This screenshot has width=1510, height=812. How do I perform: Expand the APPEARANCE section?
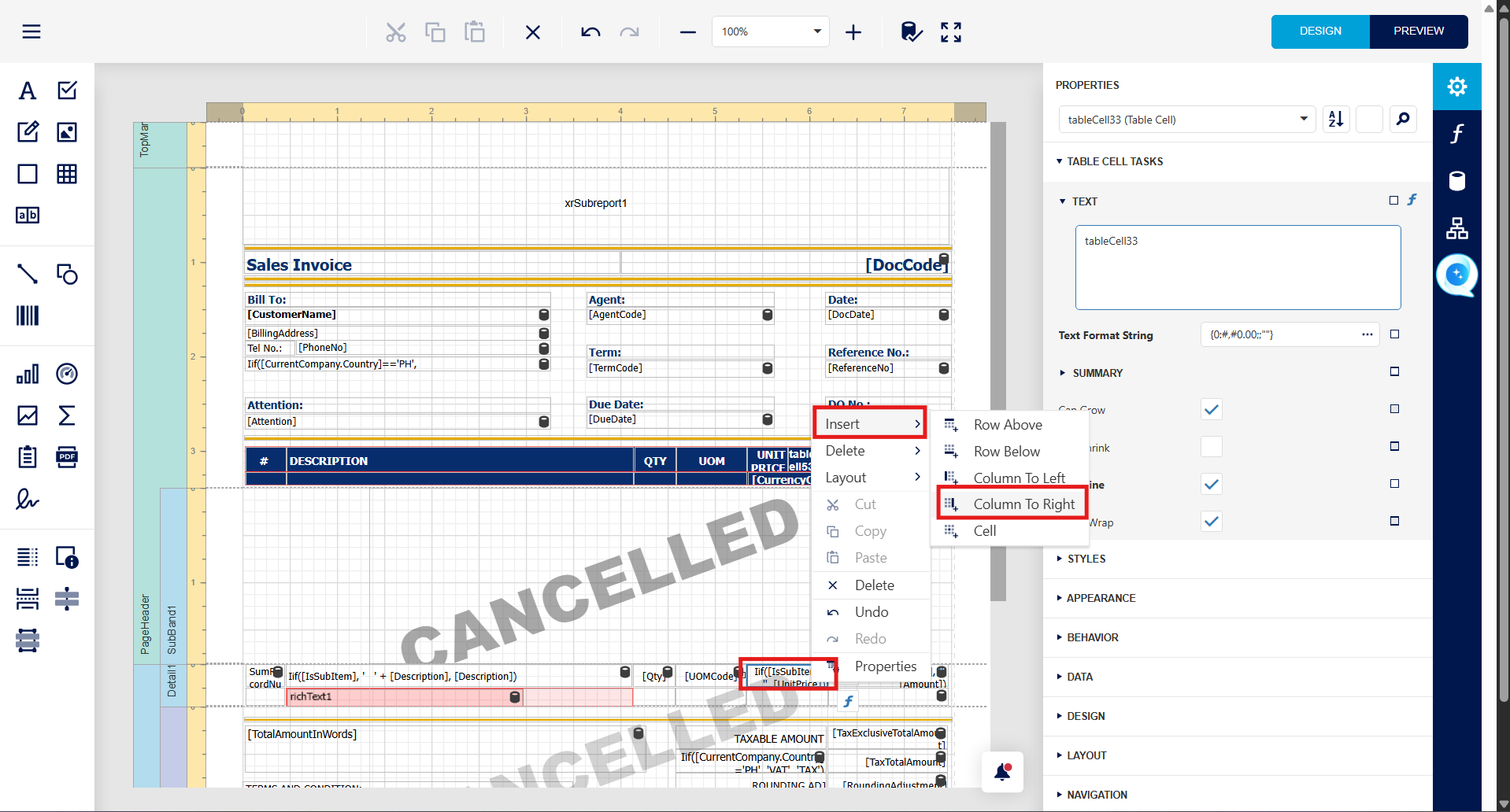pos(1097,598)
